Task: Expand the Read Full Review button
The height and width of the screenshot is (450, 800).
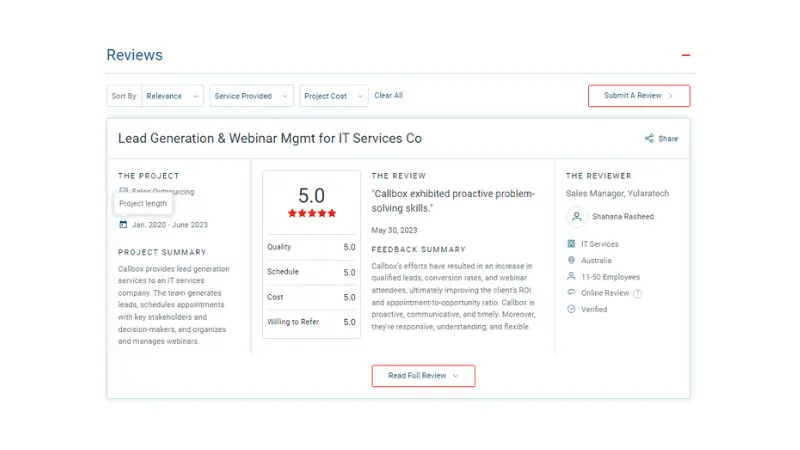Action: coord(423,376)
